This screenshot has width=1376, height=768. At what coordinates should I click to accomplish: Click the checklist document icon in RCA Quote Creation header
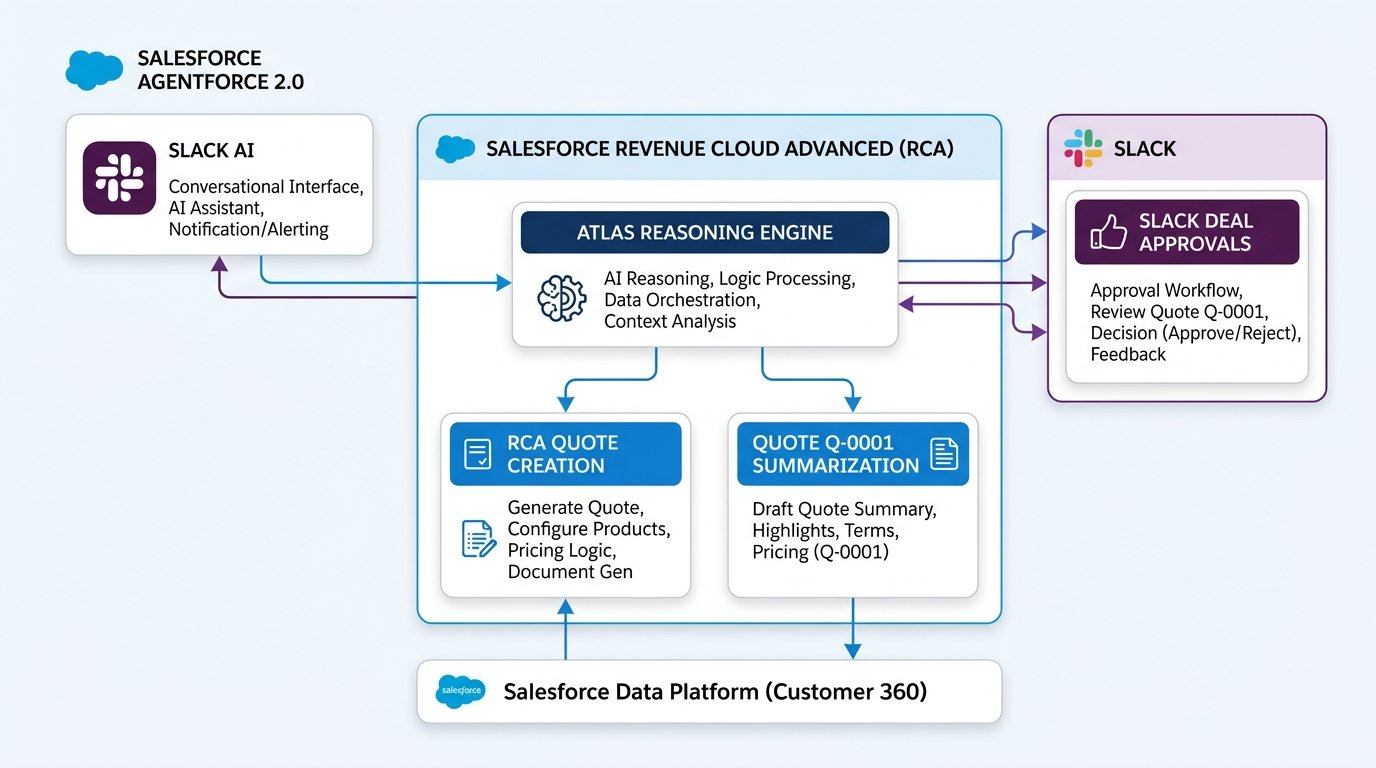click(x=479, y=454)
